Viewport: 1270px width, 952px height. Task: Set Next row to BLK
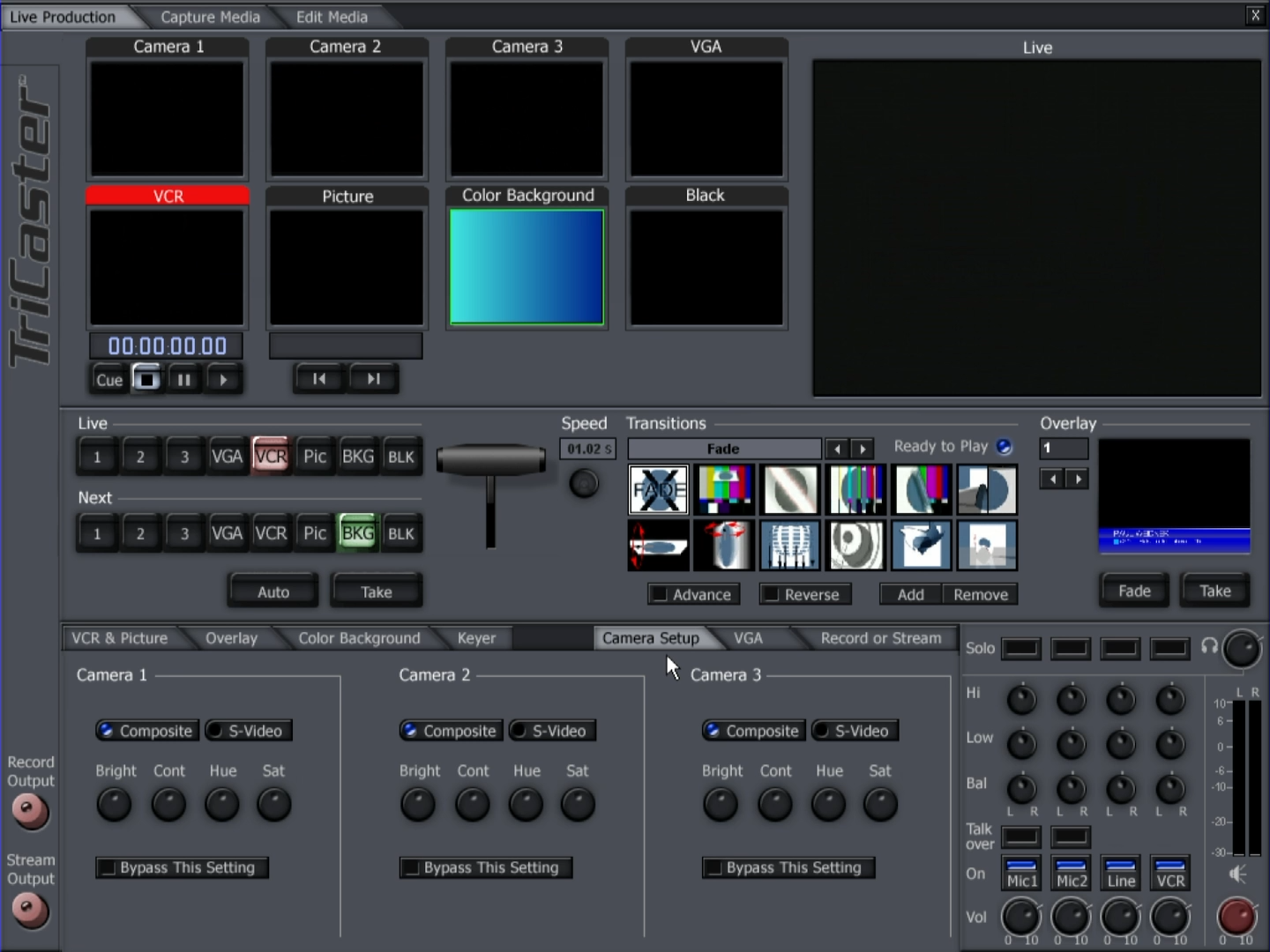(x=401, y=533)
